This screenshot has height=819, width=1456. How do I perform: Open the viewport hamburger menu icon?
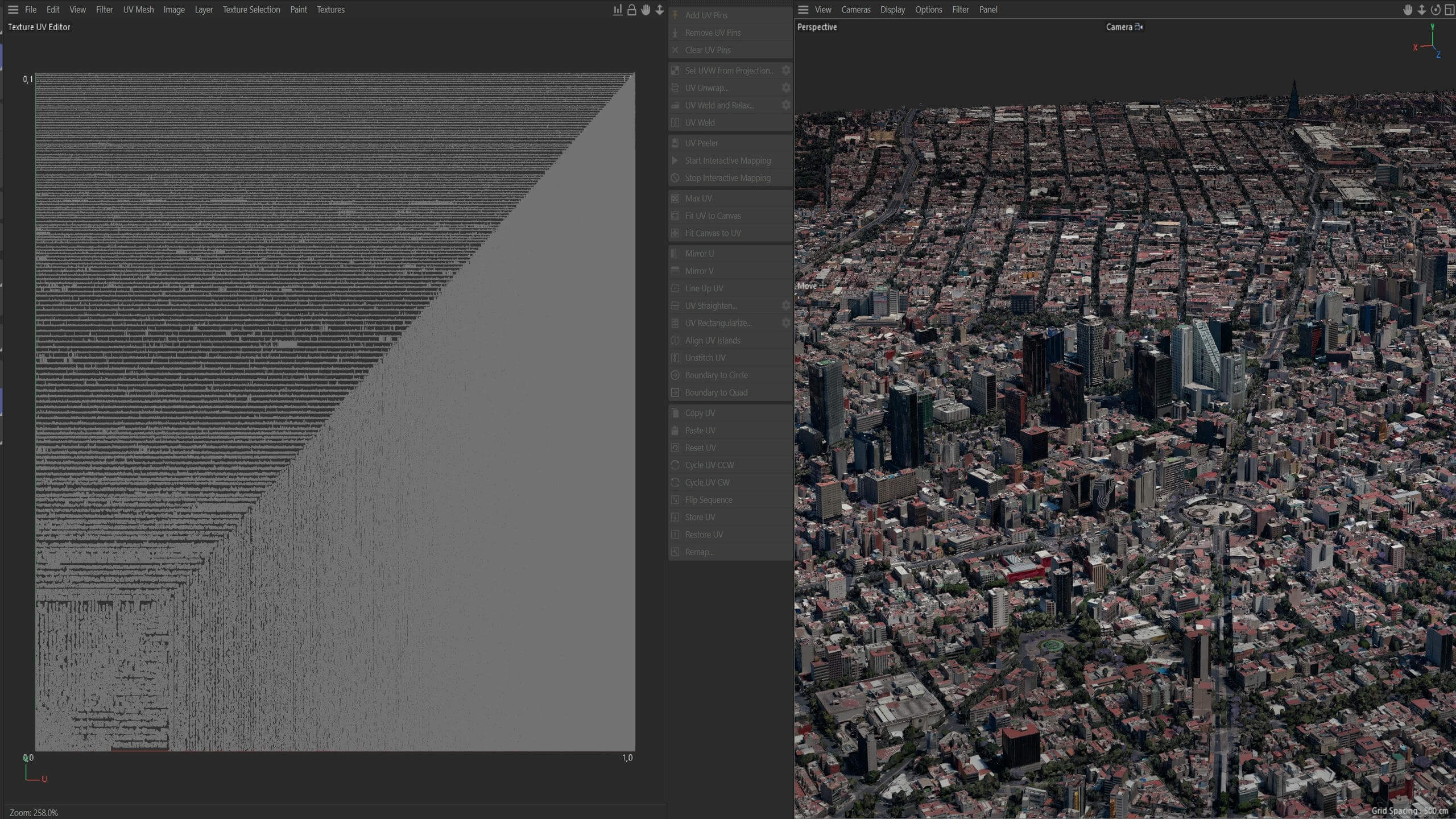point(803,10)
